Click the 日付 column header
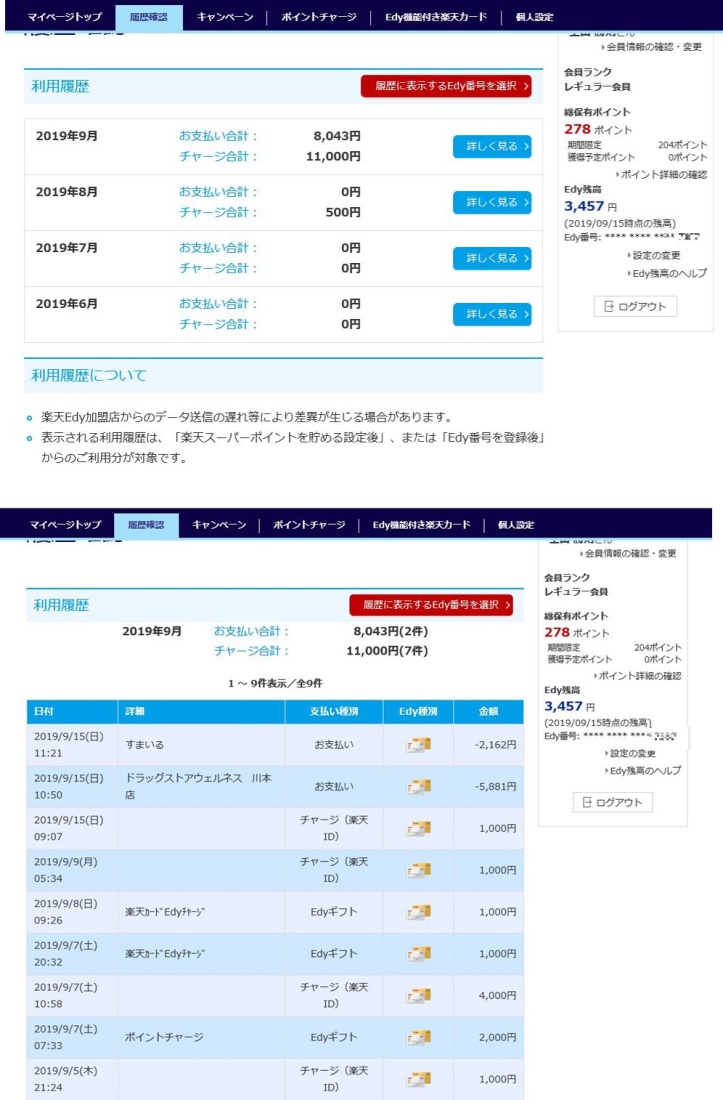Viewport: 723px width, 1100px height. coord(72,711)
